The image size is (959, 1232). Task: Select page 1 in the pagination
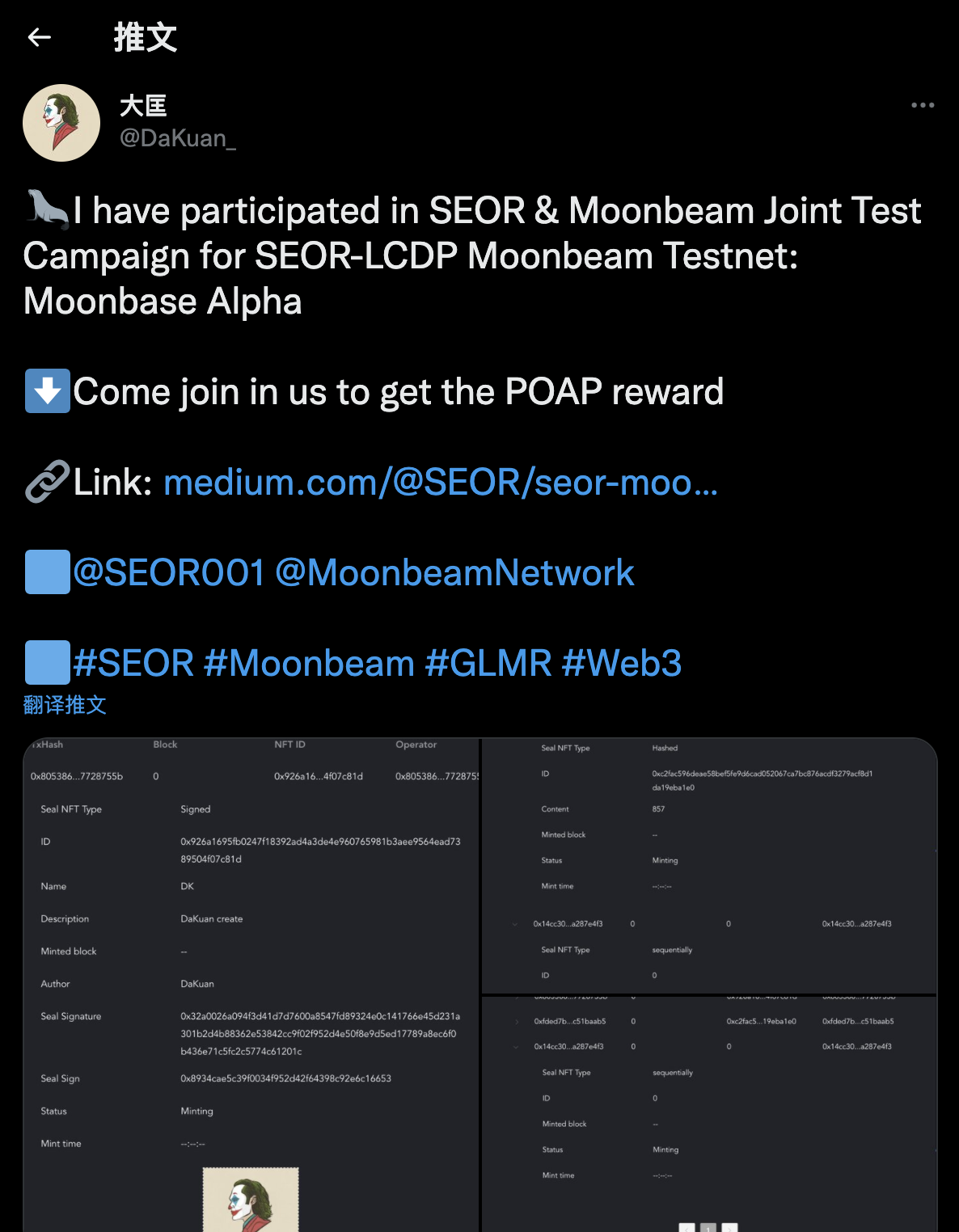pyautogui.click(x=708, y=1228)
